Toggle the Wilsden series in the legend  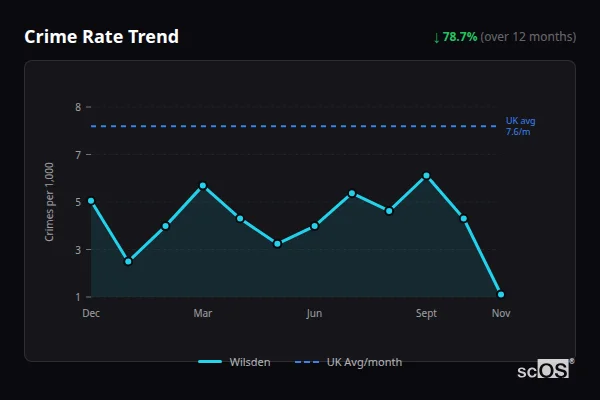pos(234,362)
